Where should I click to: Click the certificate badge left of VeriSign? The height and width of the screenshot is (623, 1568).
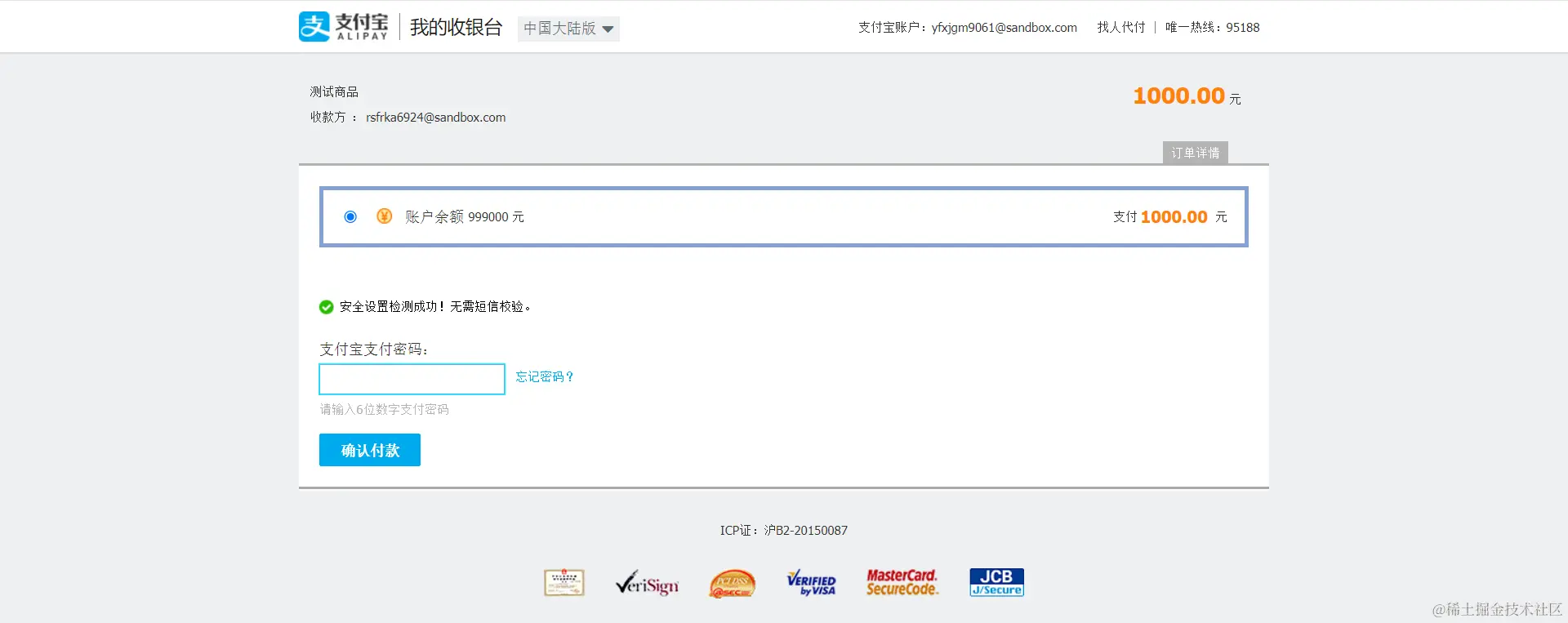pos(564,582)
